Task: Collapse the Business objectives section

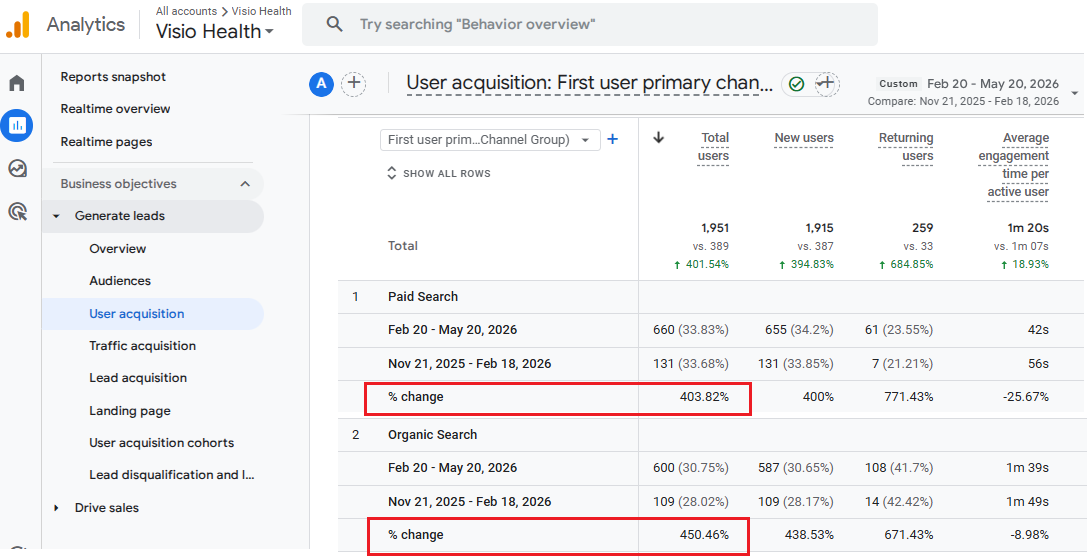Action: click(245, 184)
